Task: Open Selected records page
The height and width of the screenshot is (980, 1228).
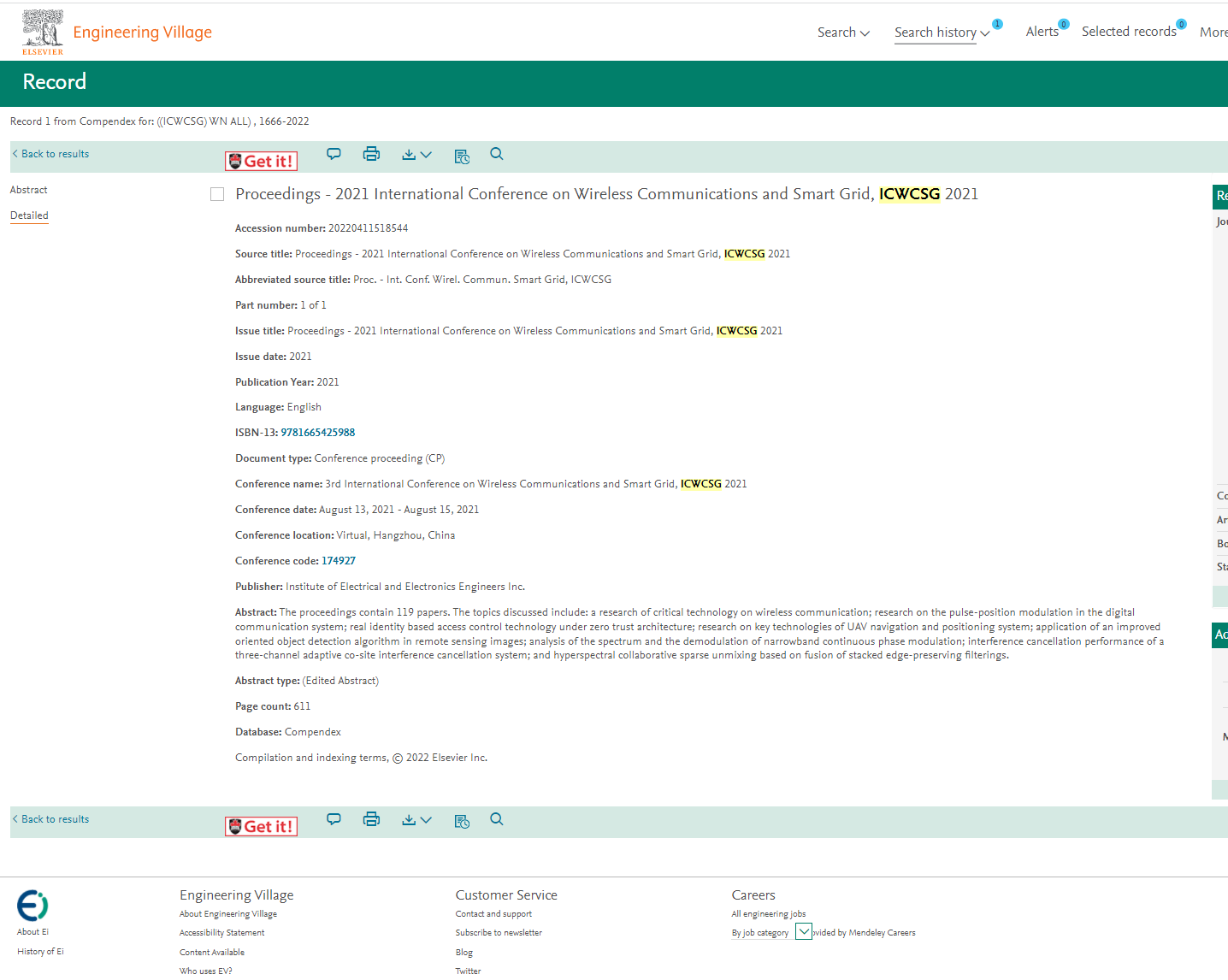Action: click(1129, 32)
